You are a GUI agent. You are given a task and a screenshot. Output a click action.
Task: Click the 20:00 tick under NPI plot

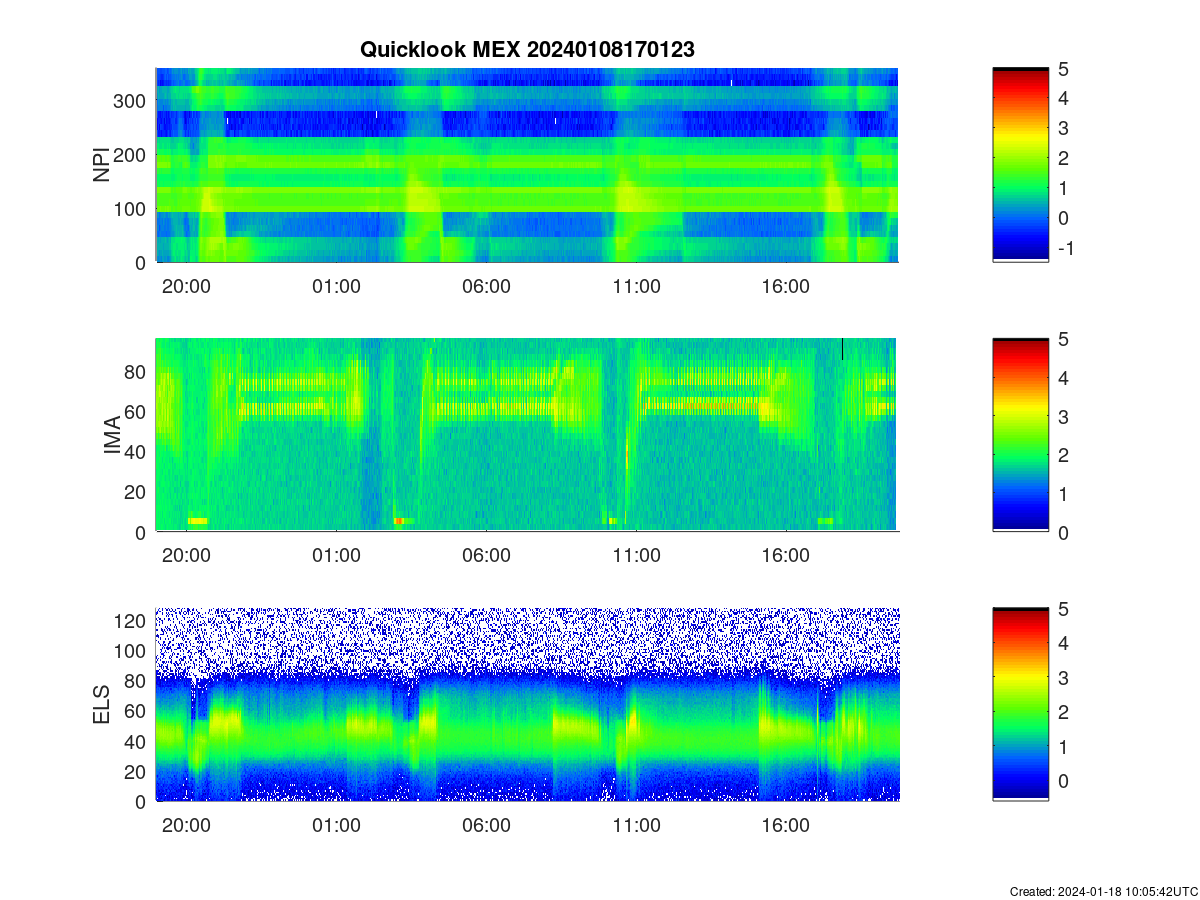[186, 287]
